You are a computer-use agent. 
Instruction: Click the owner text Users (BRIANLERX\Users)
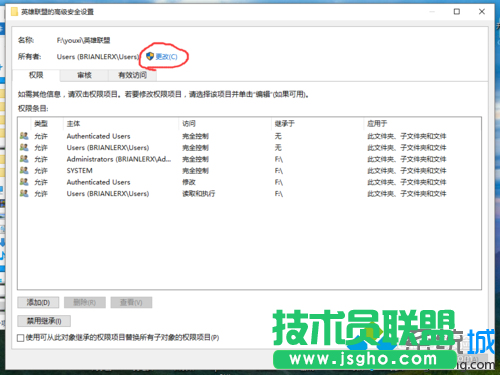[x=98, y=57]
